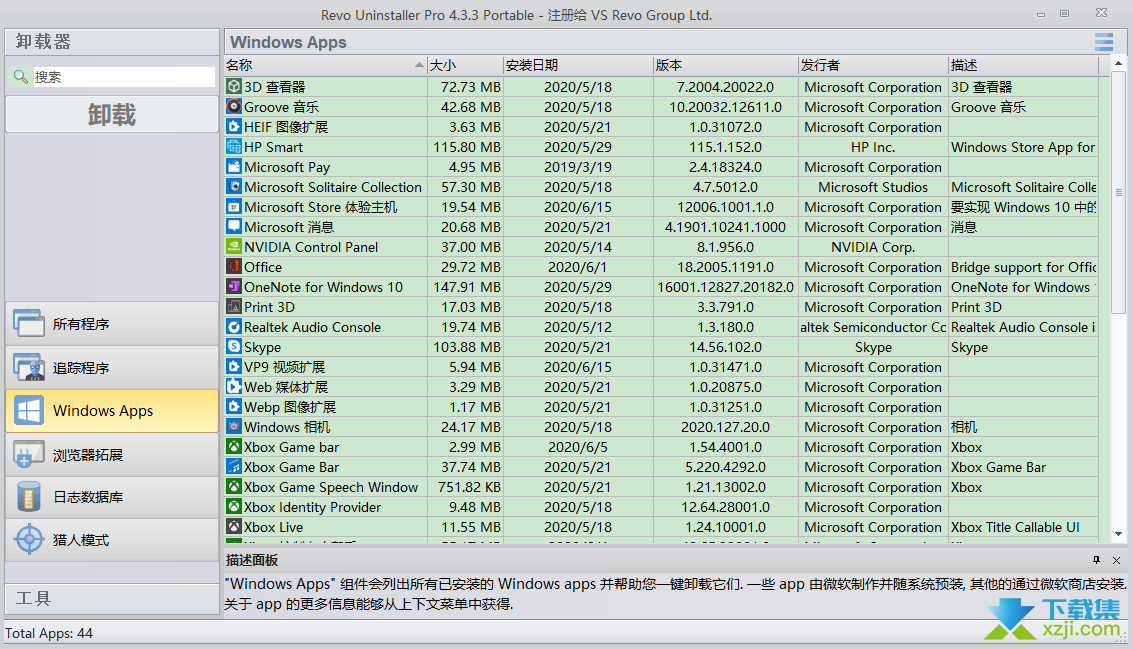Switch to 所有程序 tab

[111, 324]
